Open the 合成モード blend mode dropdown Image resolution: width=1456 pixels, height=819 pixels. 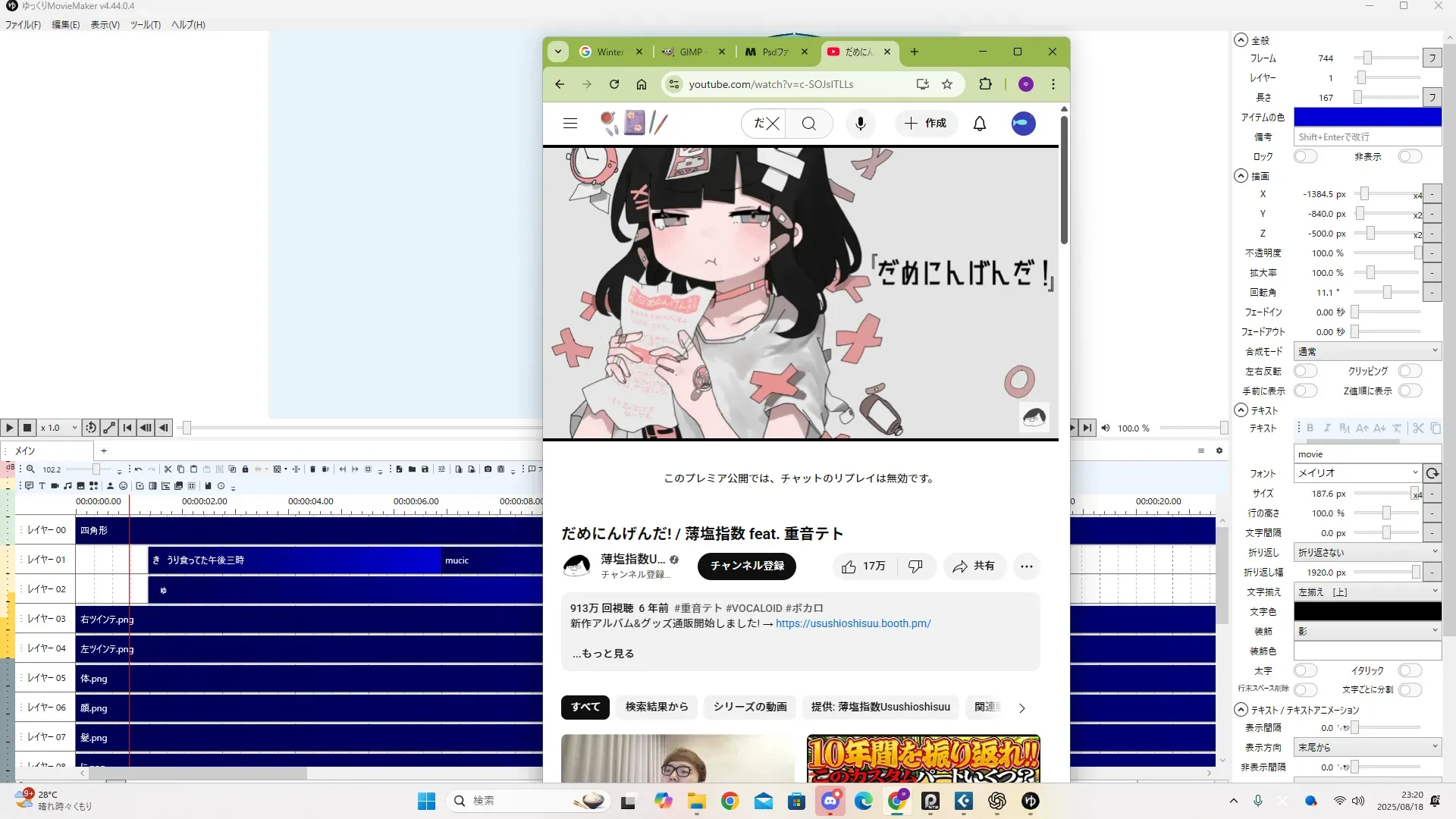point(1367,352)
